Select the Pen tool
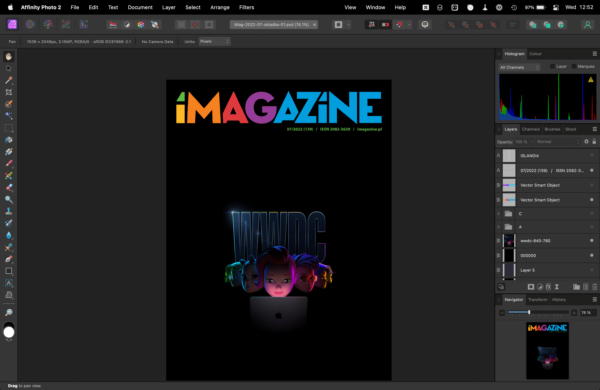This screenshot has height=390, width=600. pos(9,259)
